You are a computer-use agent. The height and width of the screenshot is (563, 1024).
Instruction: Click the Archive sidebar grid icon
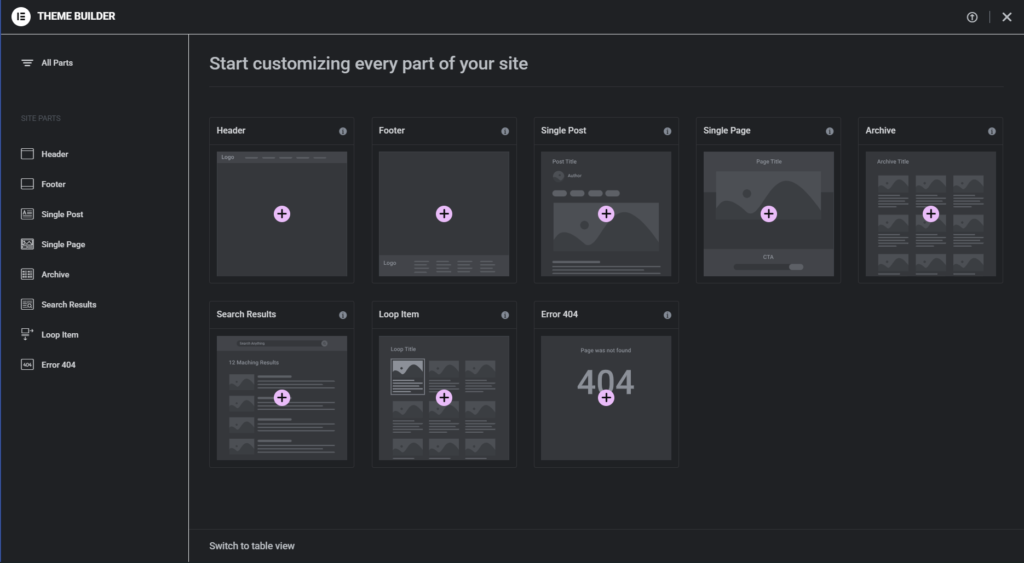(x=27, y=274)
